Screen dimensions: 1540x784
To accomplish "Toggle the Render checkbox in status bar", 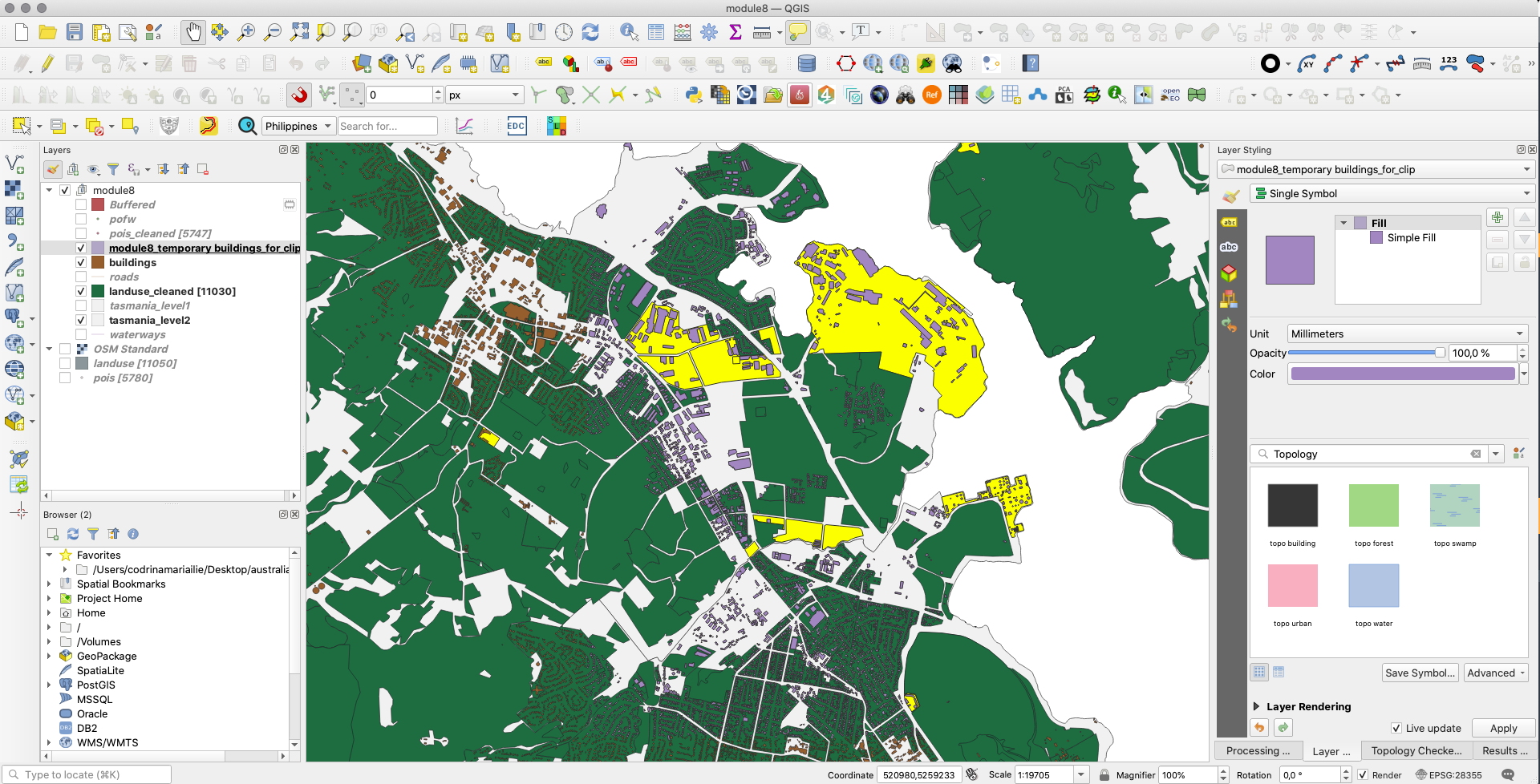I will 1363,775.
